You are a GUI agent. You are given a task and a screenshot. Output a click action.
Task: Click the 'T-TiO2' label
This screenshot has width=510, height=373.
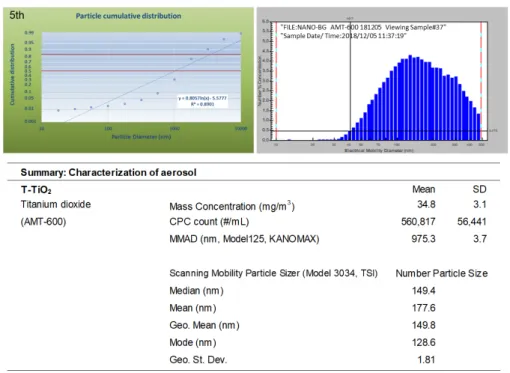point(36,190)
